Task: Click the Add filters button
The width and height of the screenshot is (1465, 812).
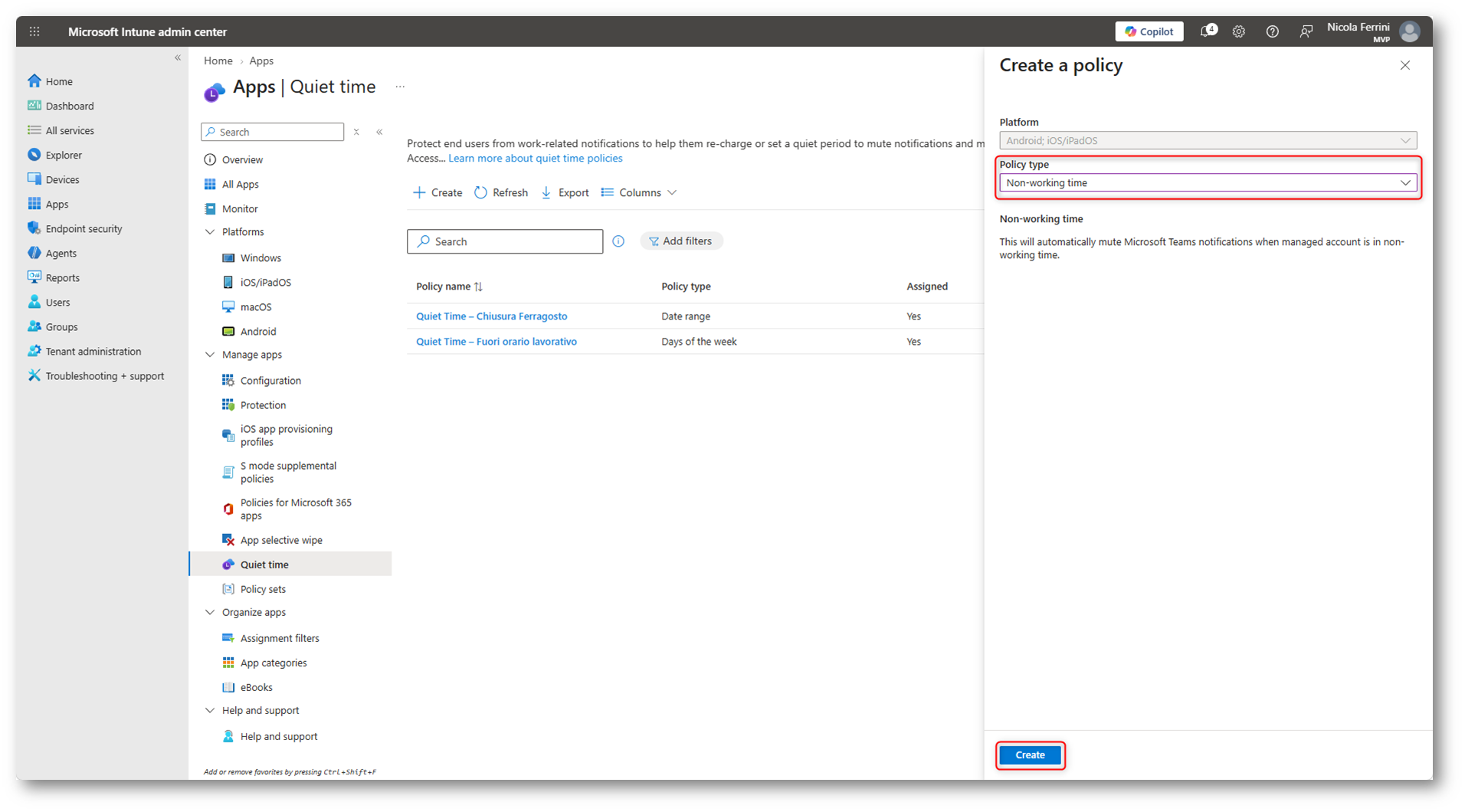Action: [x=681, y=241]
